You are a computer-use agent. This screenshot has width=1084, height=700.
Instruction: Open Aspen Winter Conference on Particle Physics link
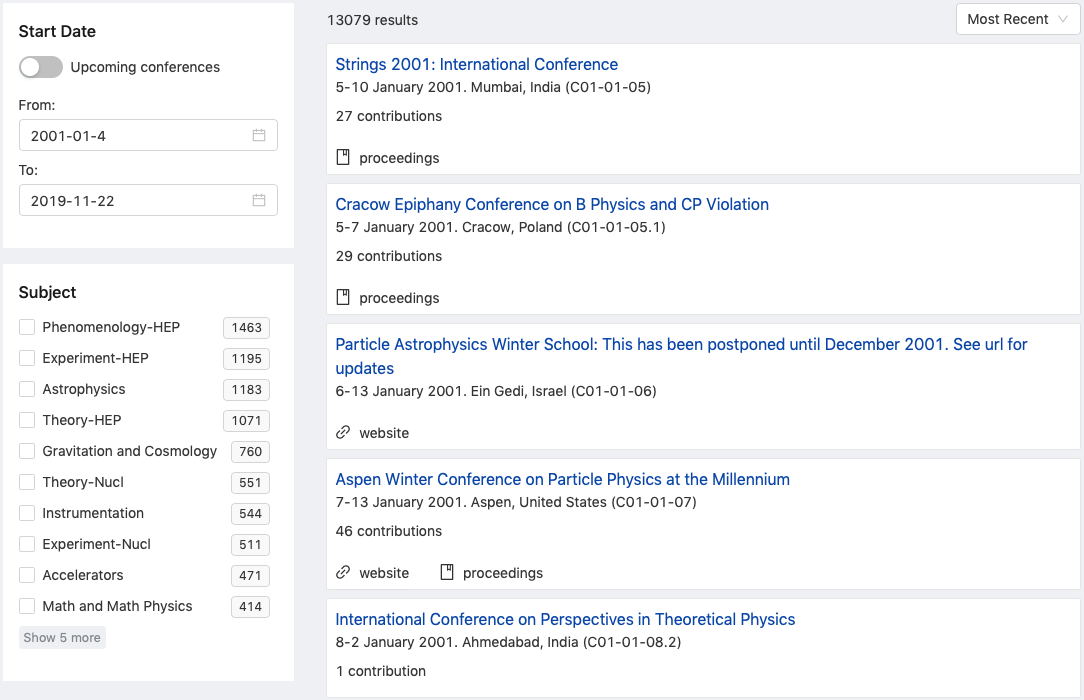tap(562, 479)
